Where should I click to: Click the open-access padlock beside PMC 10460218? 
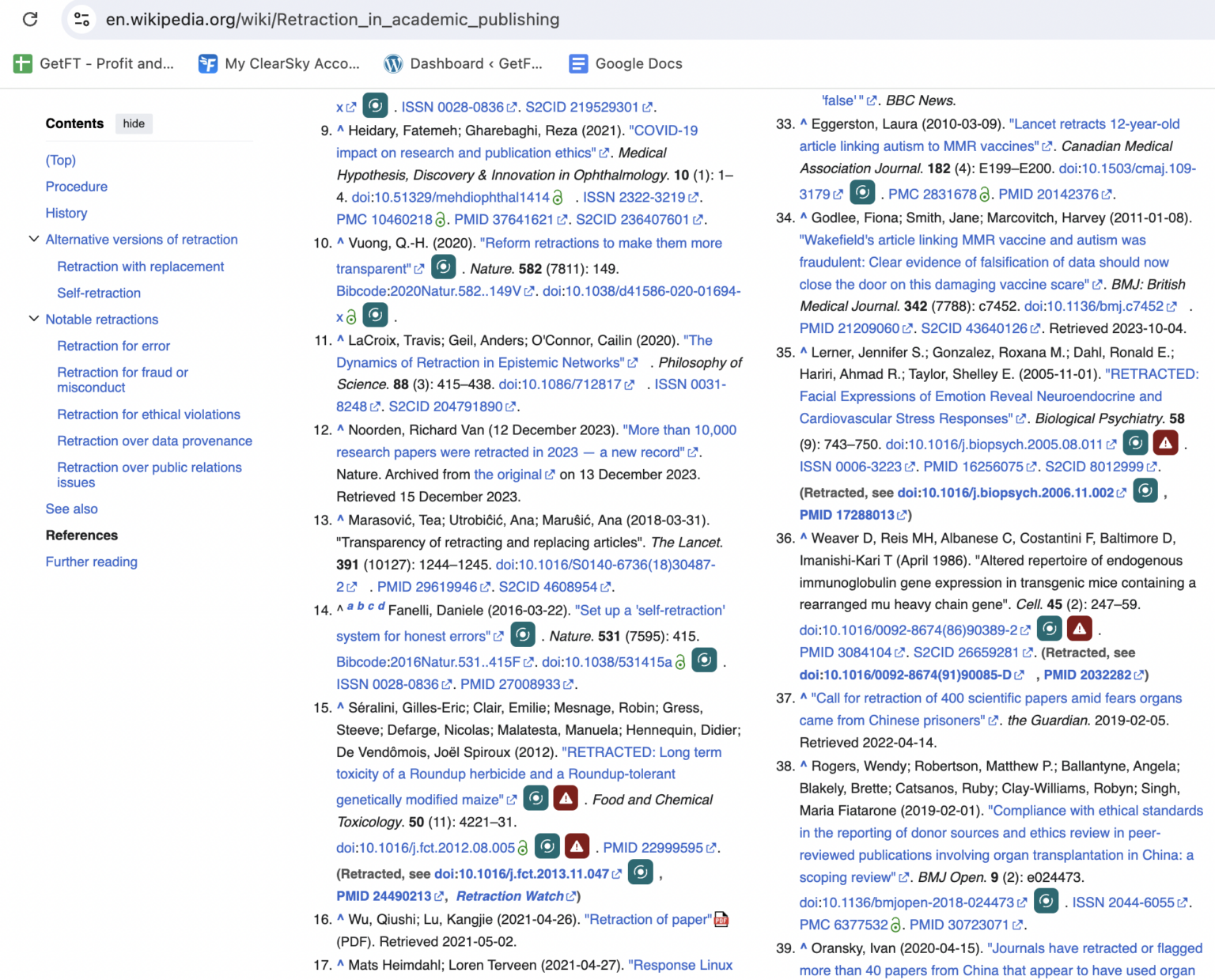click(x=440, y=220)
